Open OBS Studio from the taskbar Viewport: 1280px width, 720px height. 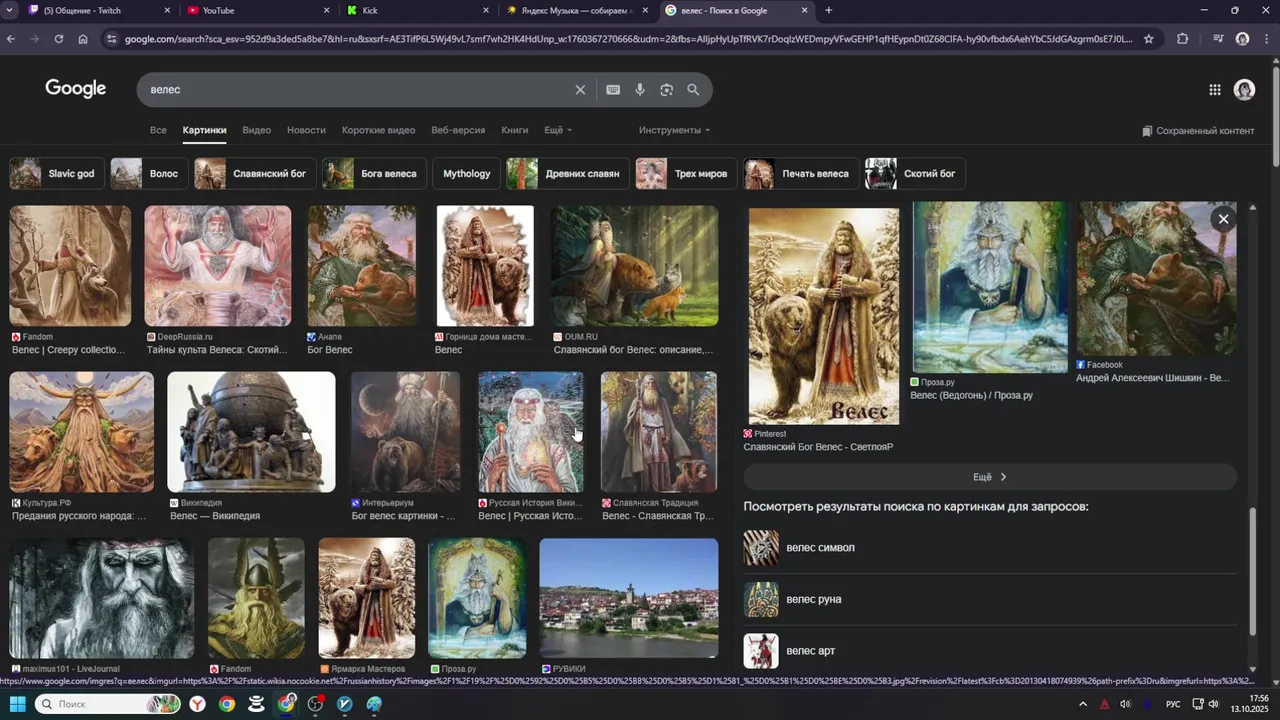[316, 704]
